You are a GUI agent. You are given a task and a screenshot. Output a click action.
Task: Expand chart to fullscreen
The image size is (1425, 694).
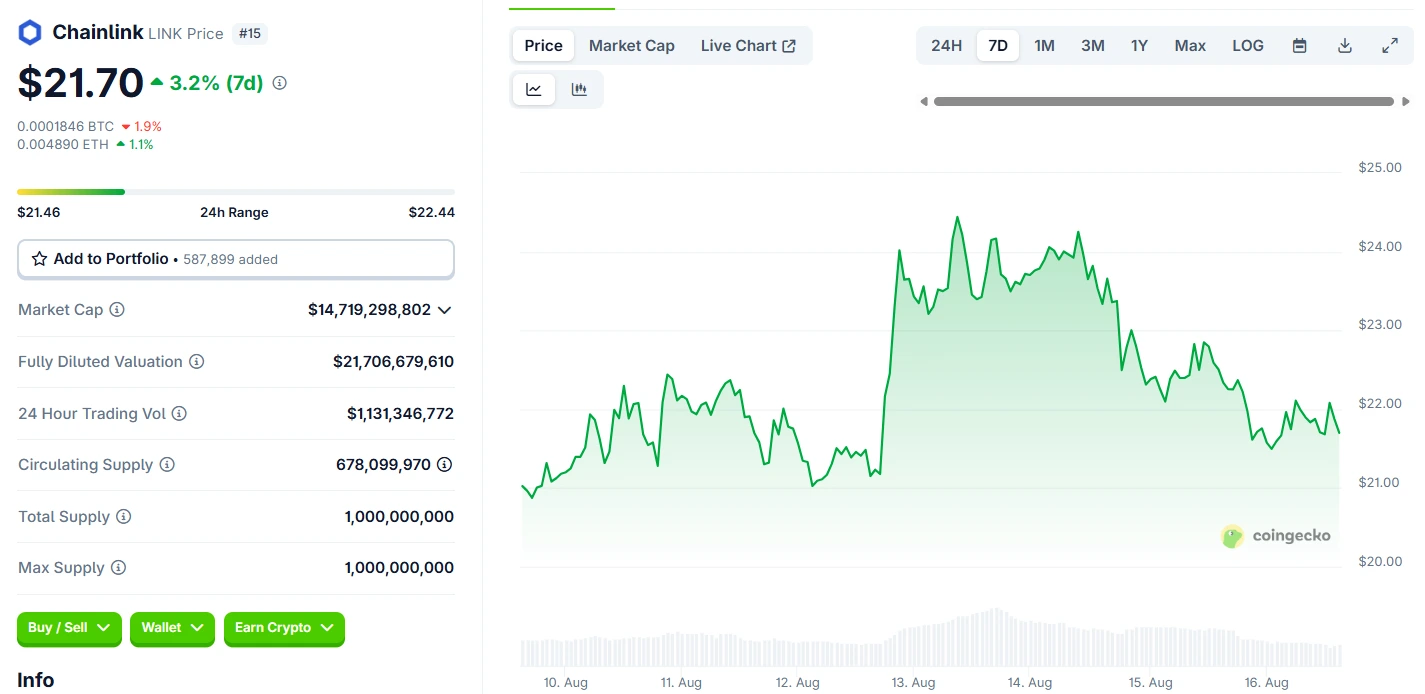(1390, 46)
